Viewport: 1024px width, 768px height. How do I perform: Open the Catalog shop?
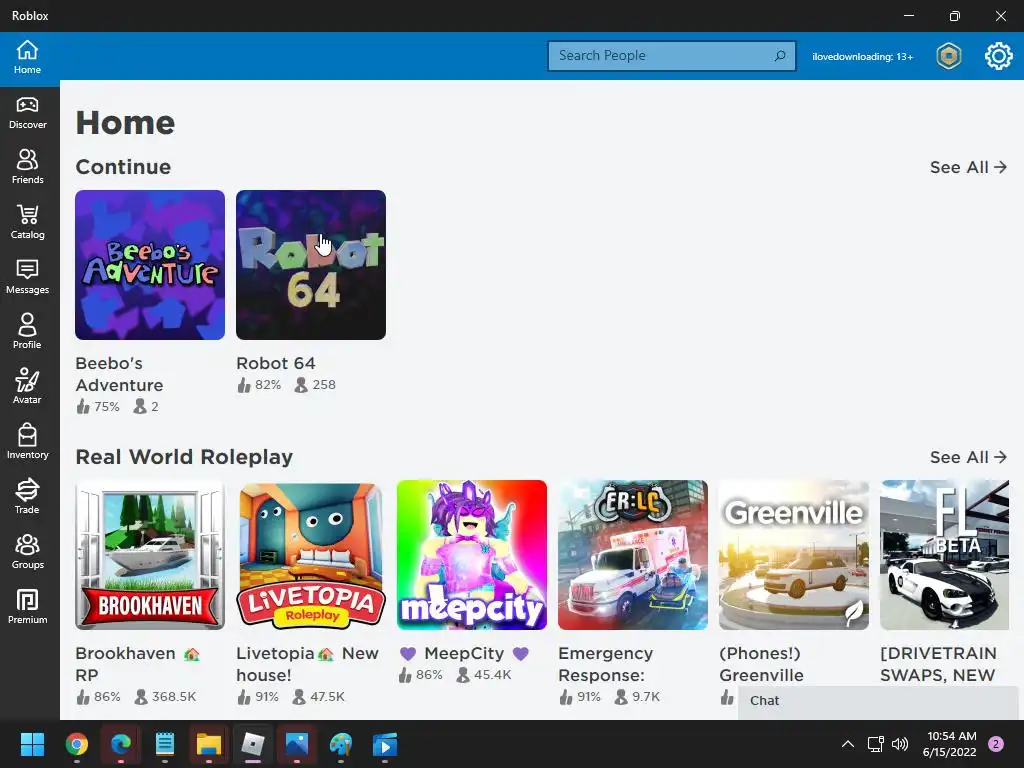pyautogui.click(x=27, y=223)
